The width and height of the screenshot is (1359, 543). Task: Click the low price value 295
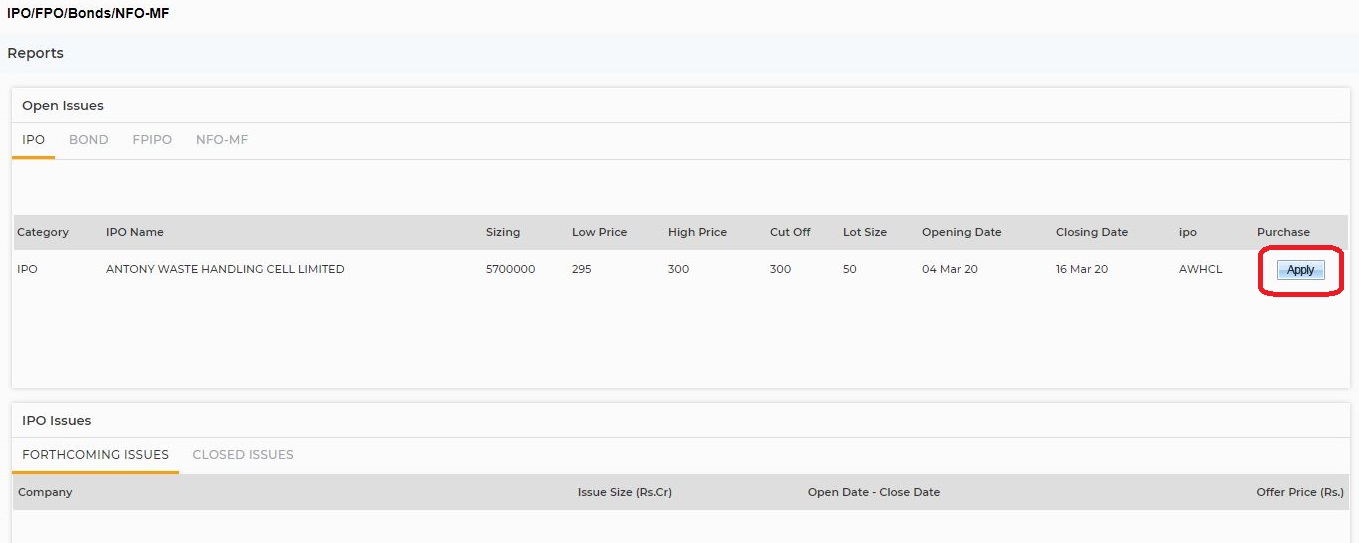[x=581, y=269]
